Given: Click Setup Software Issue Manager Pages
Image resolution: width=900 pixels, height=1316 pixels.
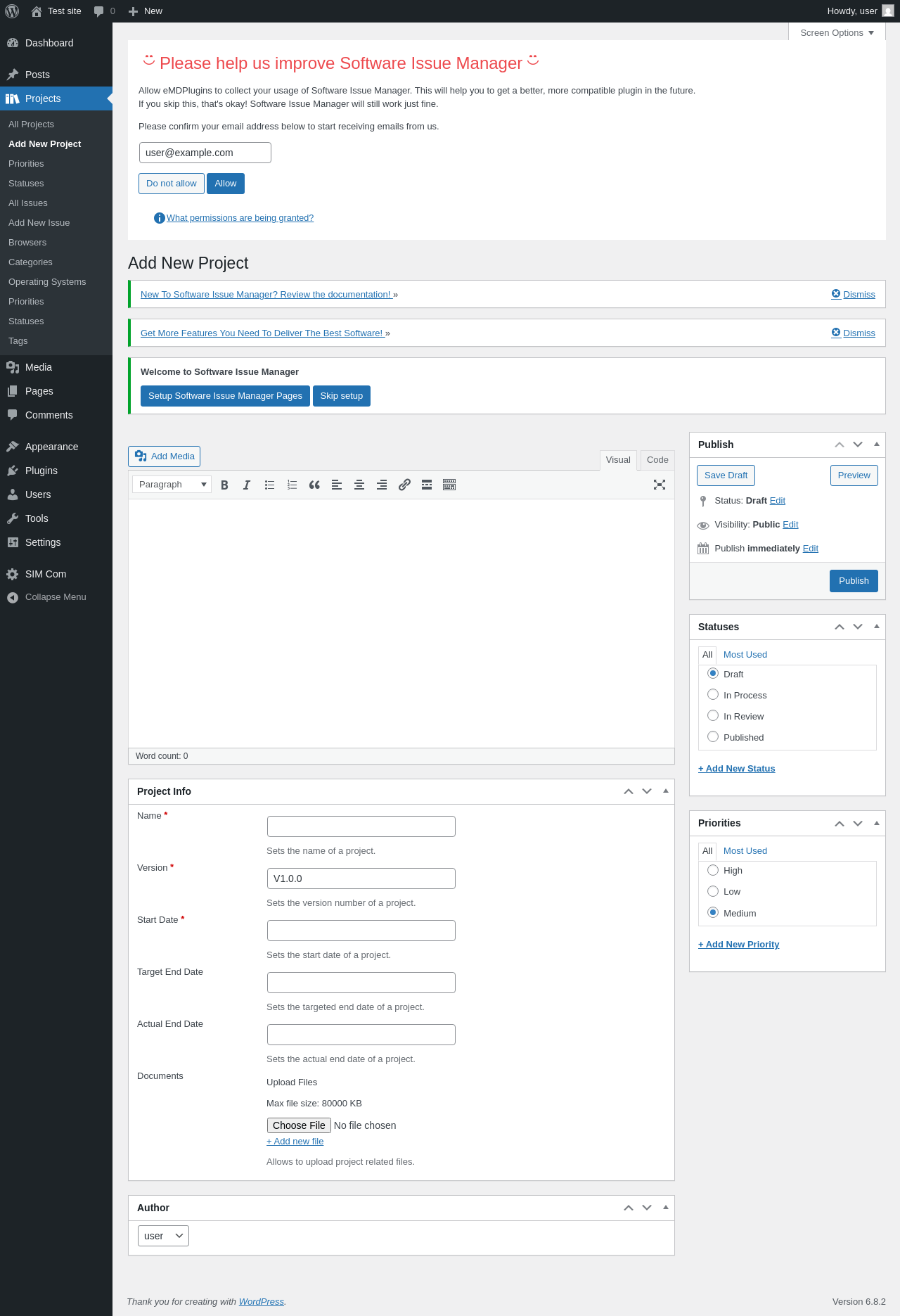Looking at the screenshot, I should pos(225,396).
